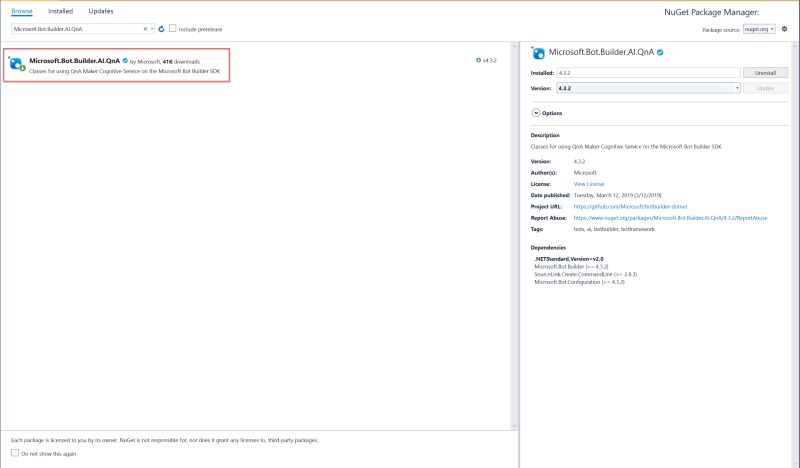Click the Installed version field

coord(648,73)
